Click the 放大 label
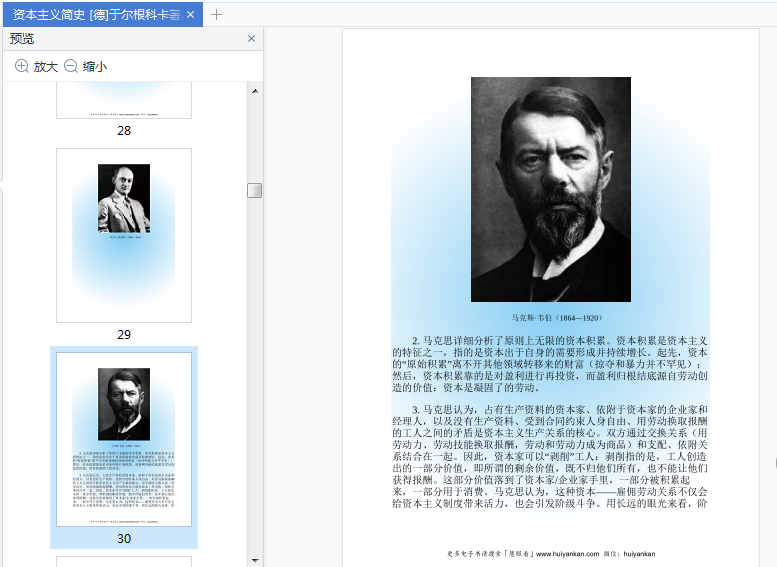 [x=46, y=66]
